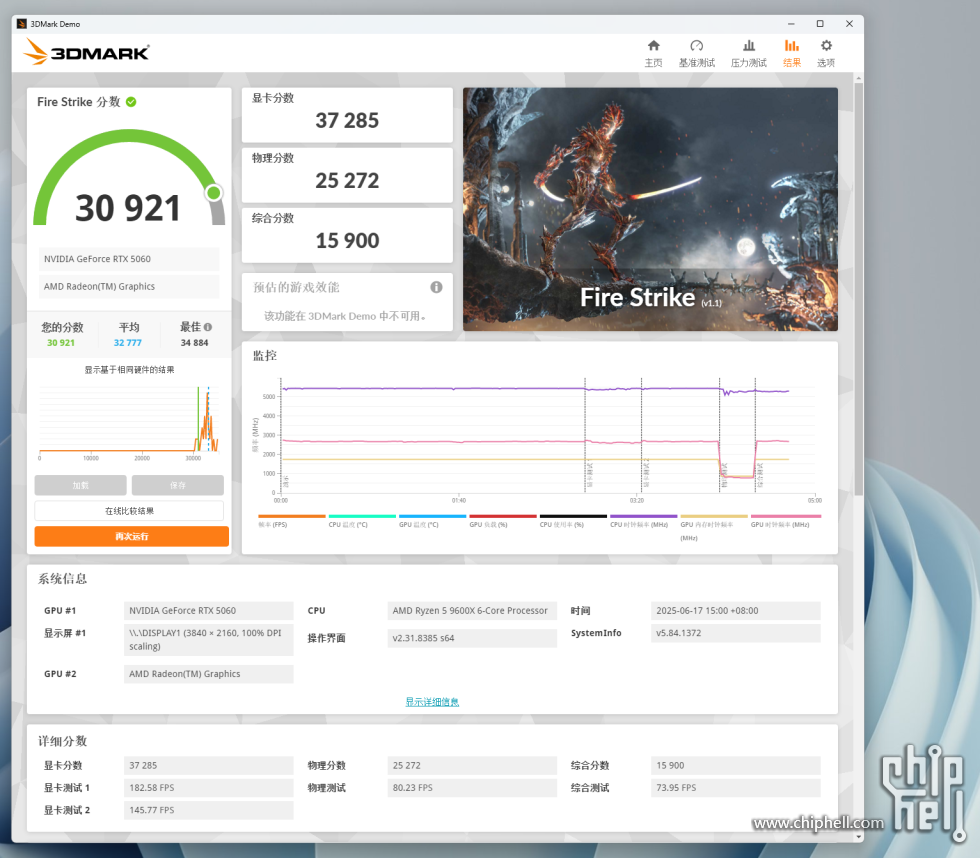This screenshot has width=980, height=858.
Task: Click the 详细分数 显卡分数 field showing 37 285
Action: click(x=209, y=766)
